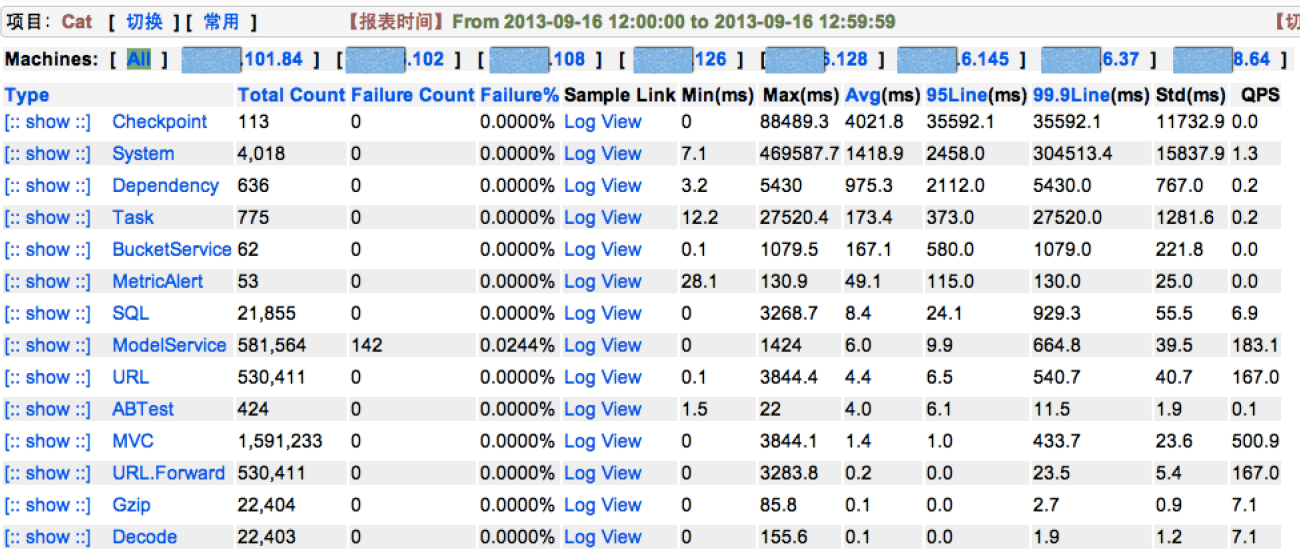Viewport: 1300px width, 560px height.
Task: Open the BucketService type link
Action: point(172,250)
